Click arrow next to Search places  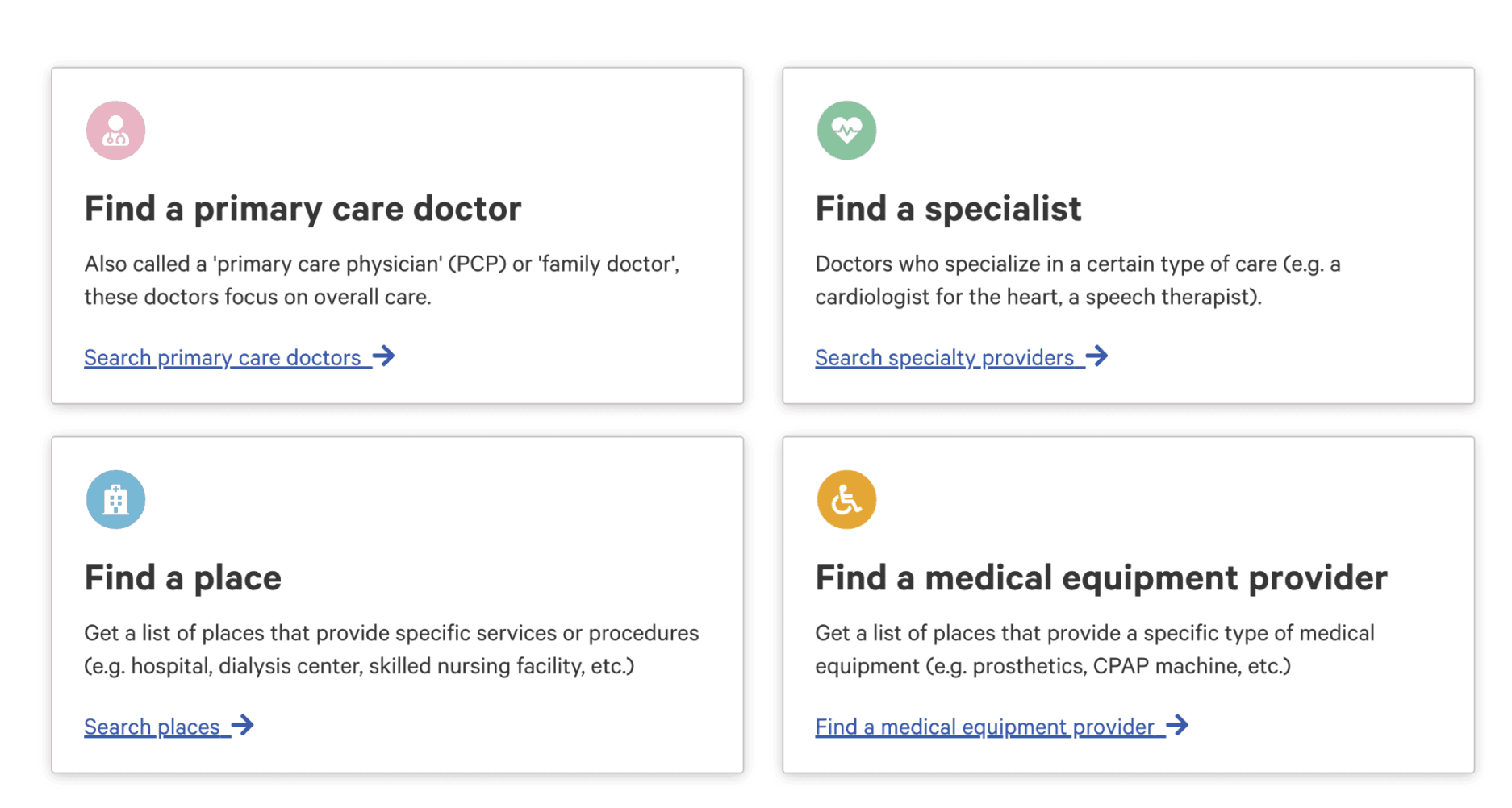pyautogui.click(x=243, y=725)
